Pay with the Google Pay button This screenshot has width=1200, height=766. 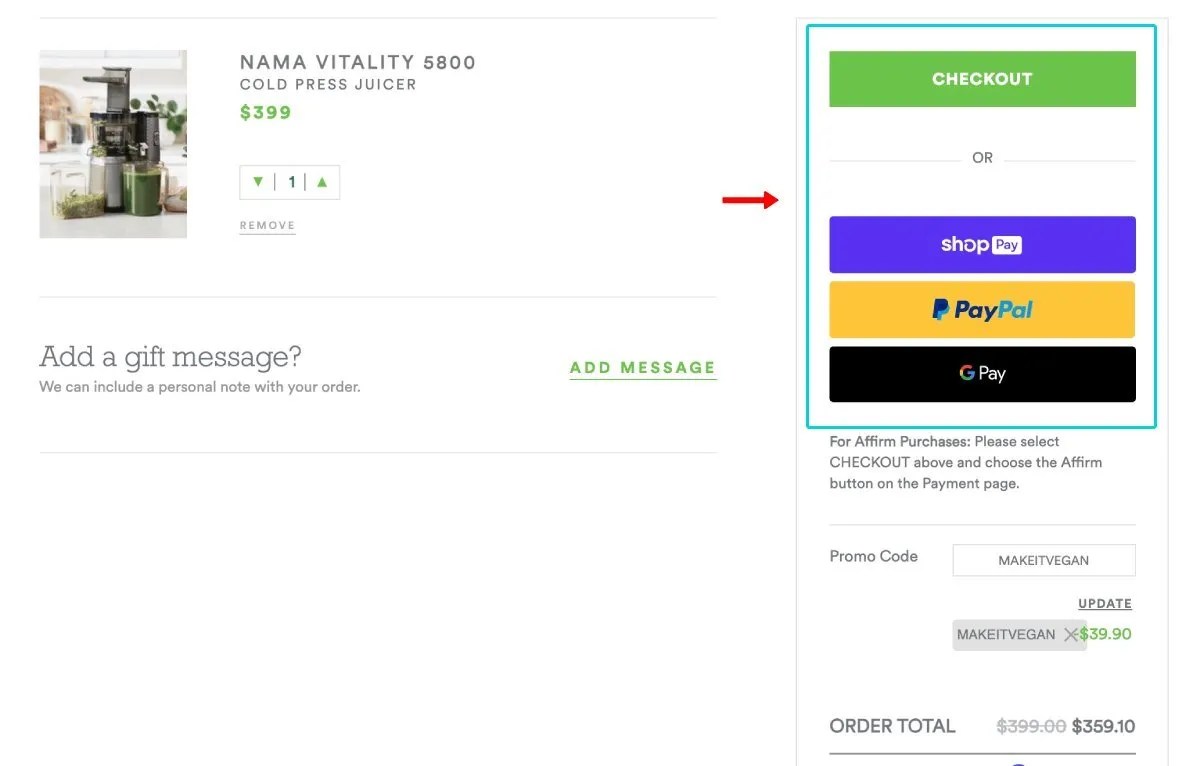coord(982,373)
